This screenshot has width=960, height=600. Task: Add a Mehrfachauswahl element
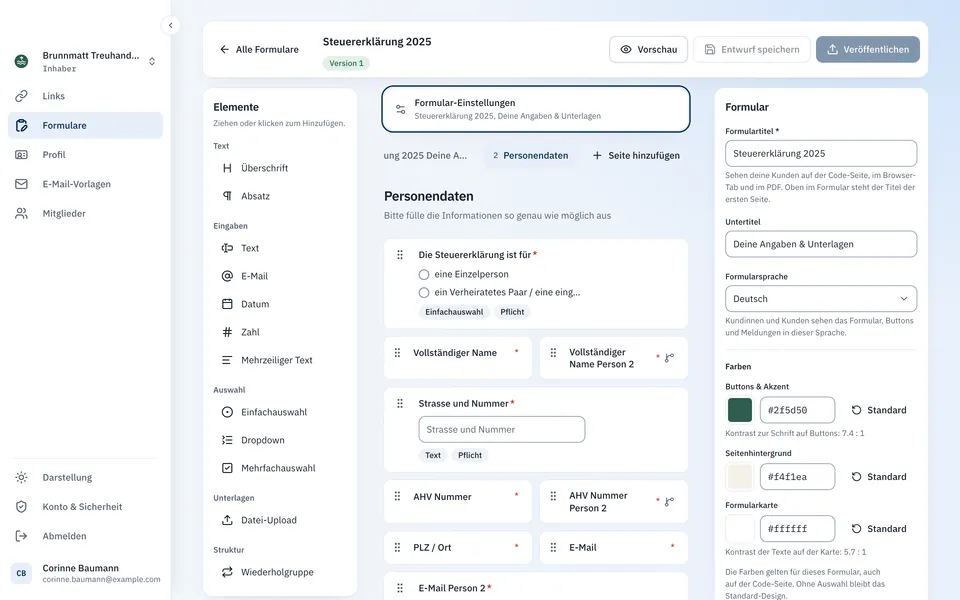280,468
